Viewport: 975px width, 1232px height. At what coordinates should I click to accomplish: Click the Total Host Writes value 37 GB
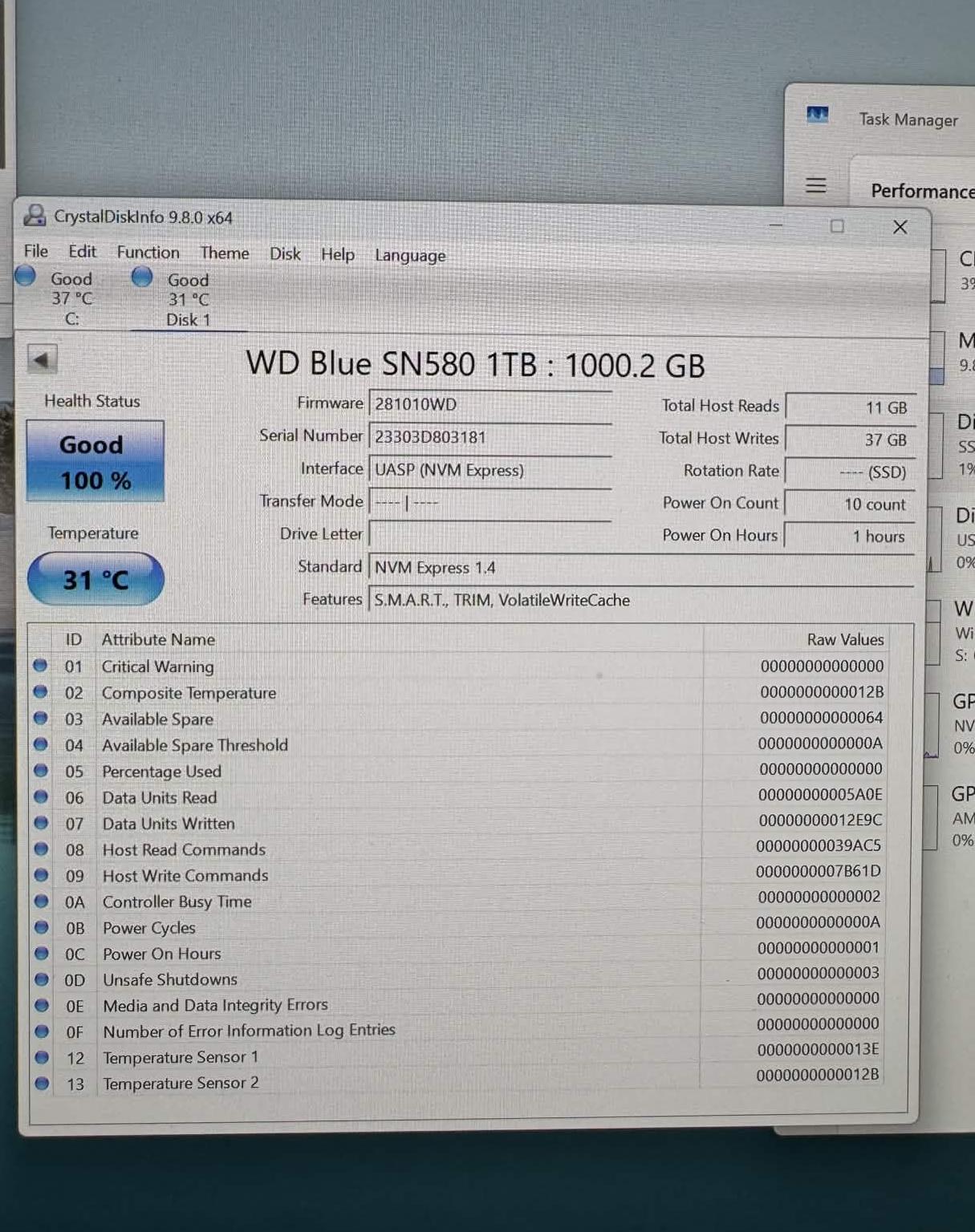850,440
